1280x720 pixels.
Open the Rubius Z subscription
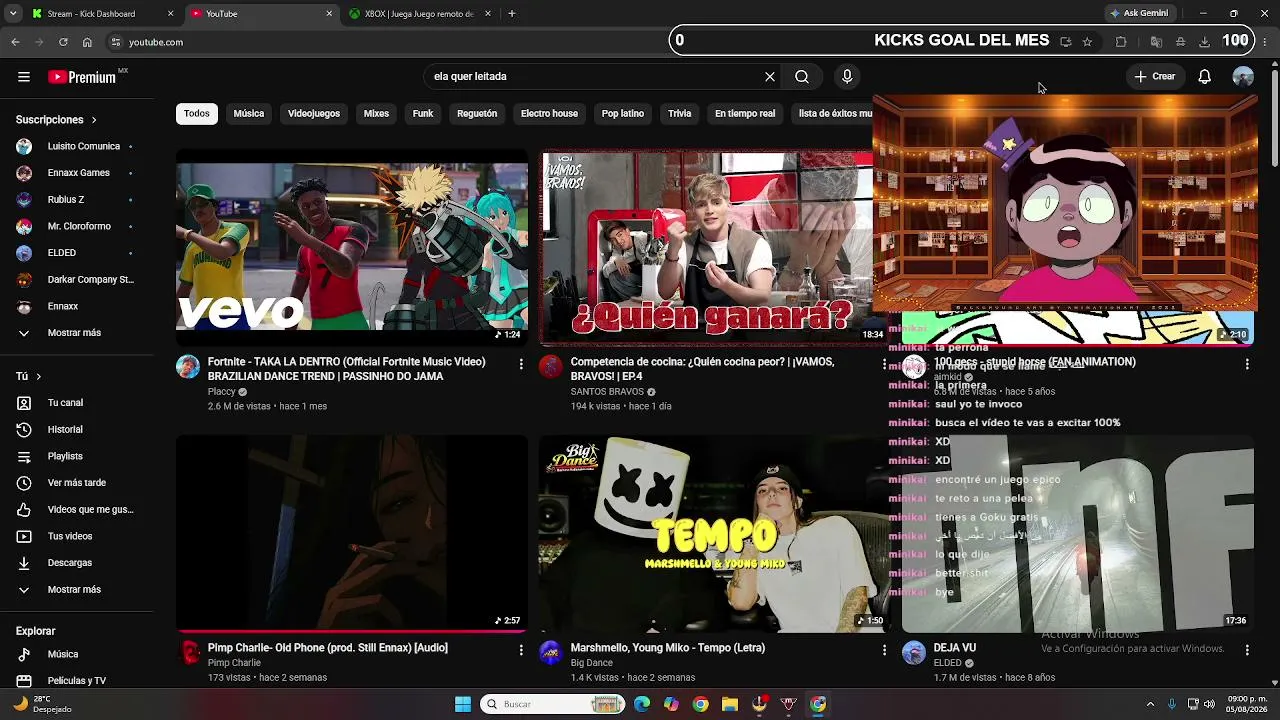coord(76,200)
